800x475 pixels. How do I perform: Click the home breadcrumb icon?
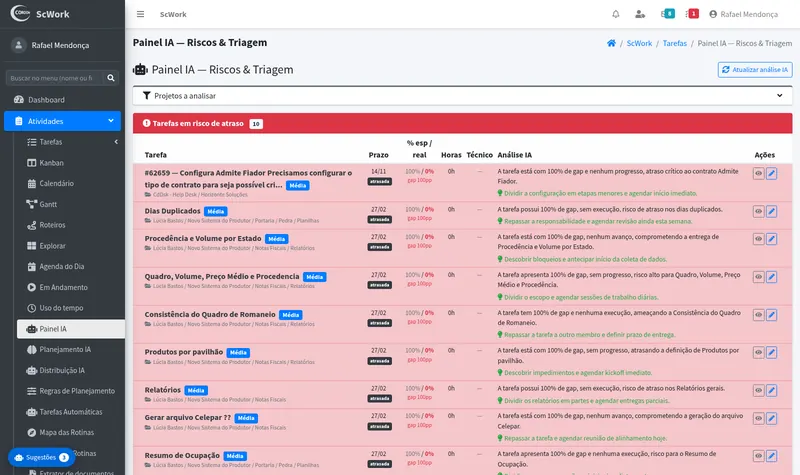[x=611, y=43]
